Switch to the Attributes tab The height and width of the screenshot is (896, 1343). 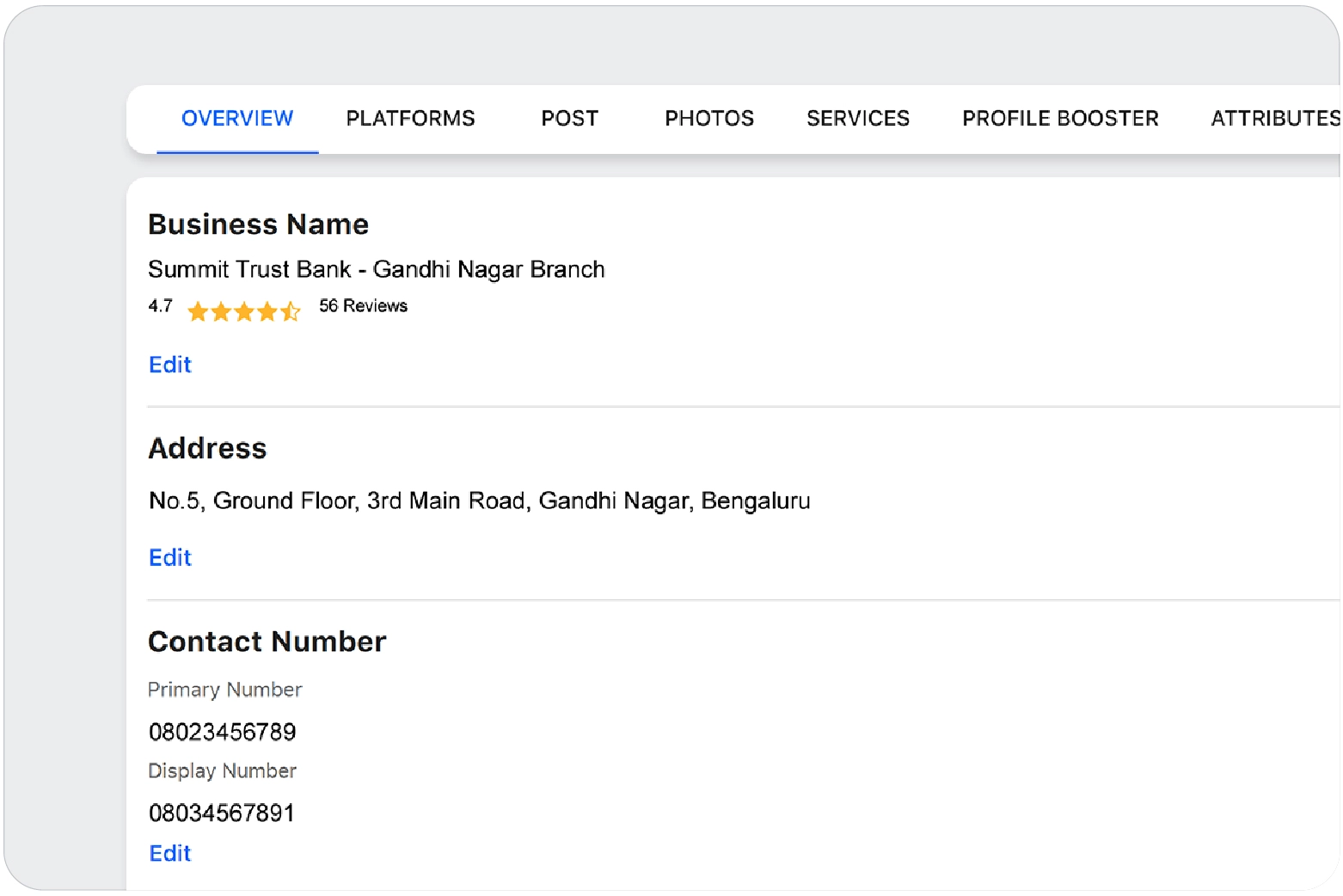[x=1274, y=119]
